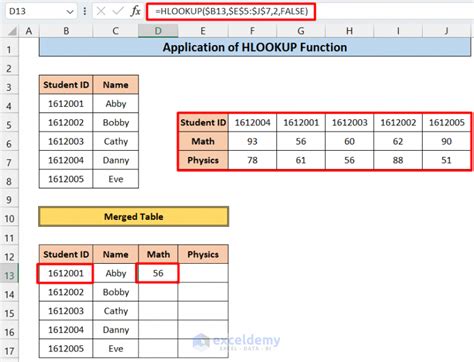Select cell '1612001' in top table
Viewport: 474px width, 362px height.
(x=66, y=104)
